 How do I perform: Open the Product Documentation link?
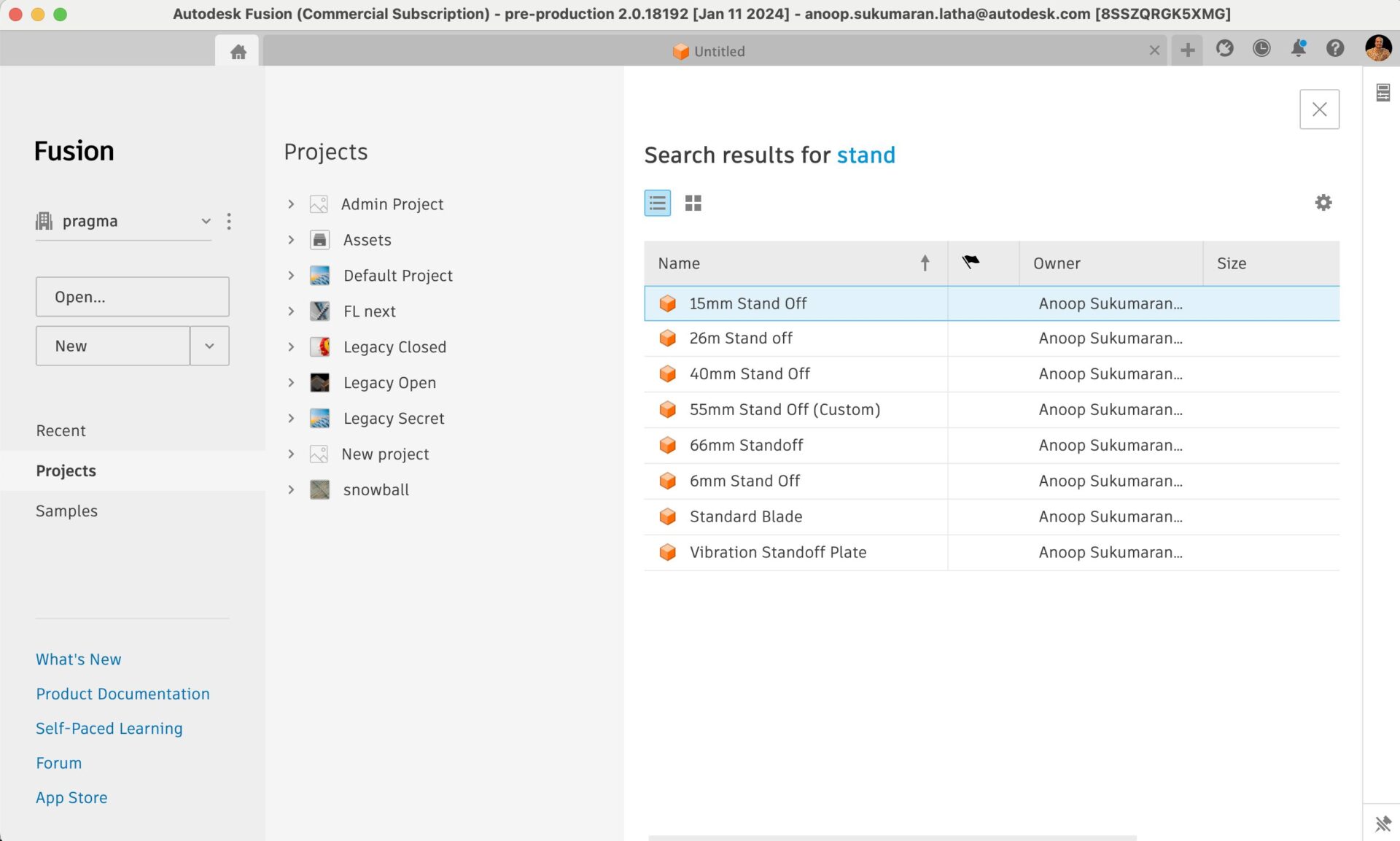pyautogui.click(x=122, y=694)
